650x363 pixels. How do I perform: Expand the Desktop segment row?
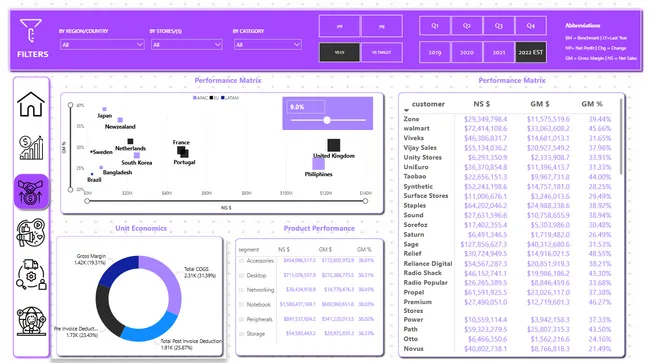(x=241, y=276)
